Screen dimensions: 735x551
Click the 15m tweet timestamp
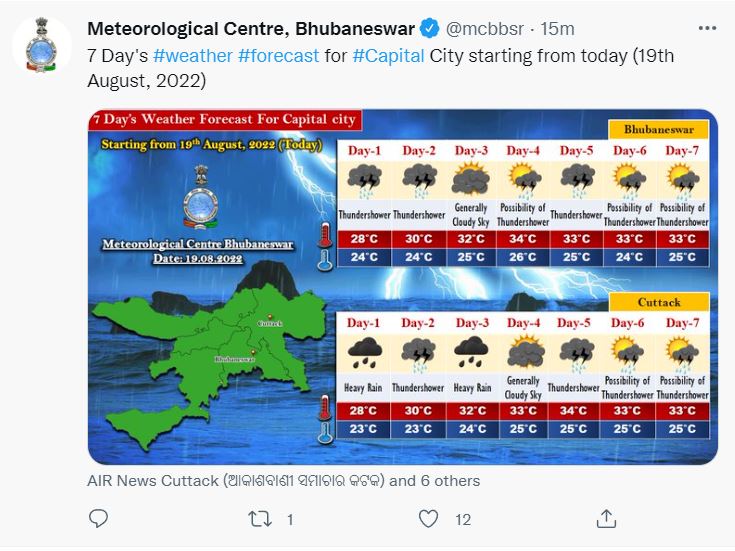pos(557,29)
